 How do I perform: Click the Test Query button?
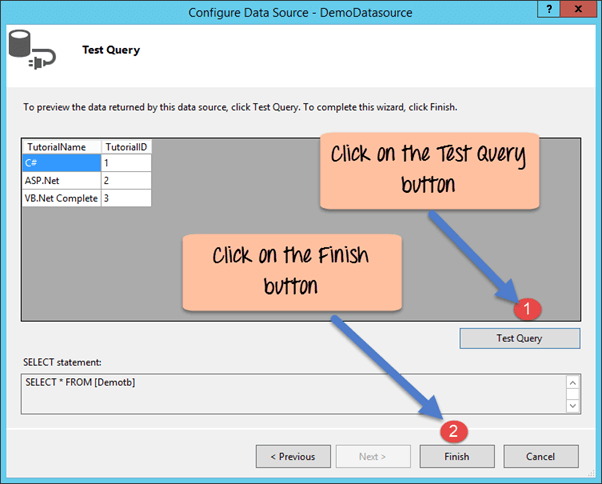coord(519,338)
